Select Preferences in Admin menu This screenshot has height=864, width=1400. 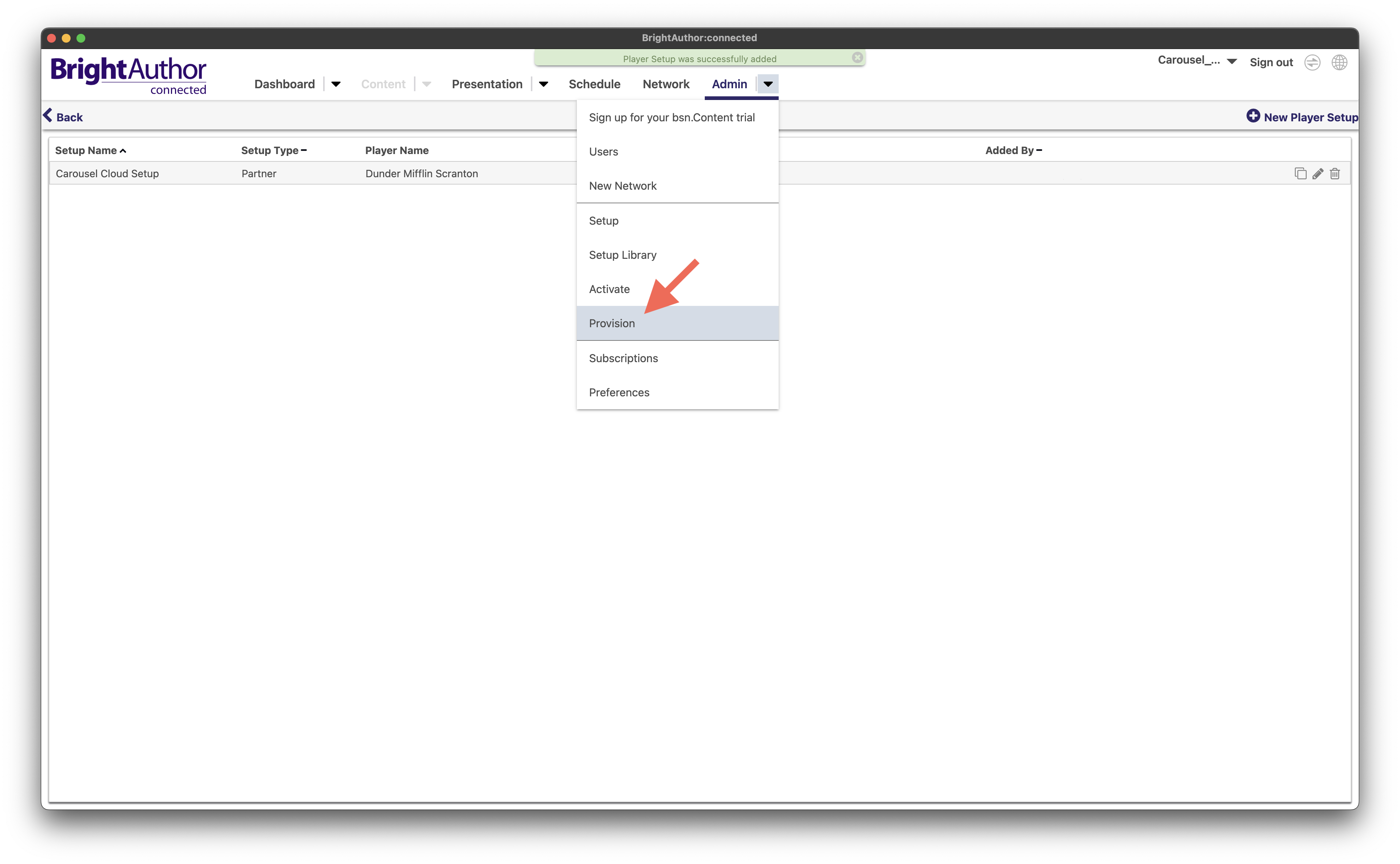coord(677,393)
